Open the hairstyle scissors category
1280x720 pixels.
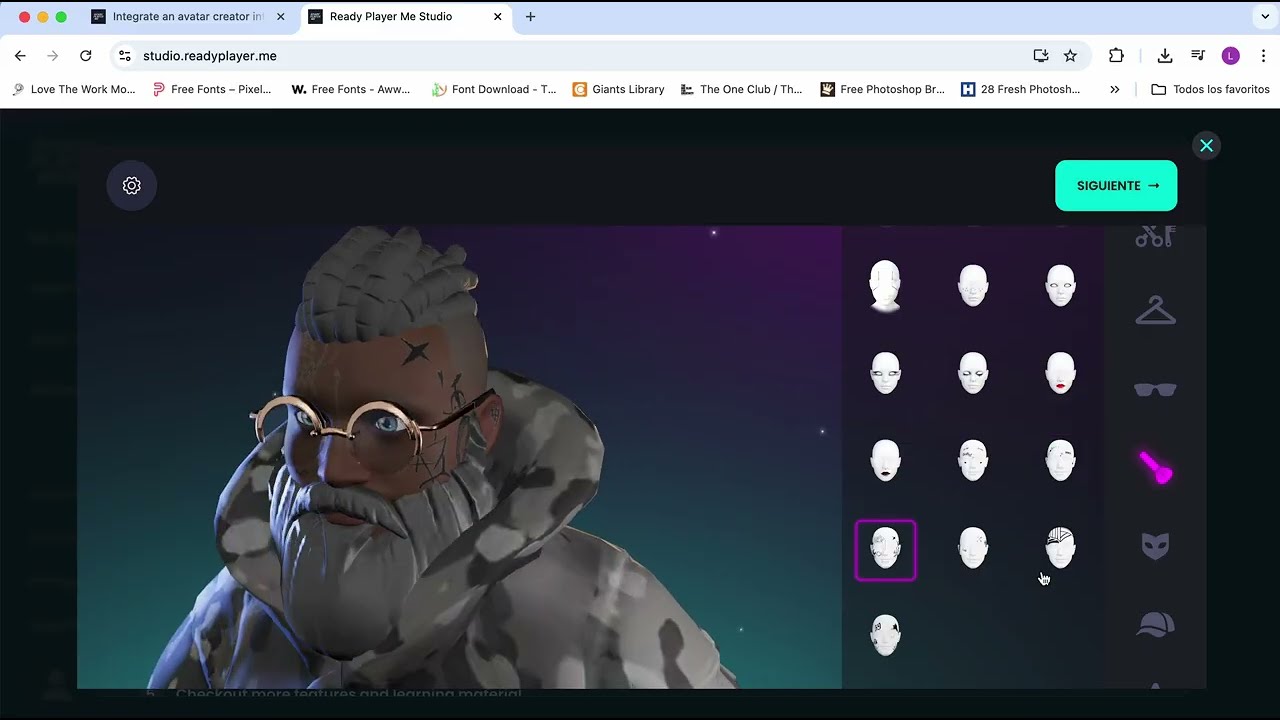tap(1155, 237)
